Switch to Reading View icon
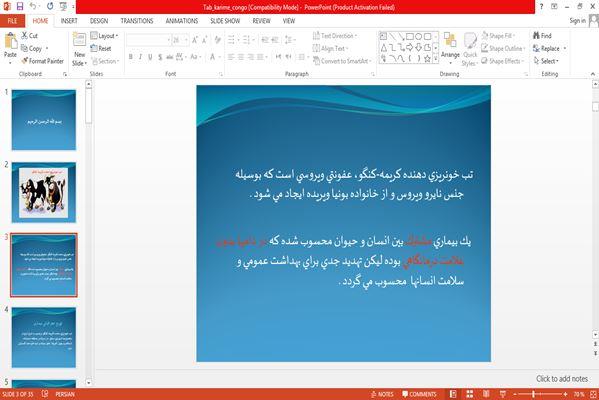This screenshot has height=400, width=599. 486,394
